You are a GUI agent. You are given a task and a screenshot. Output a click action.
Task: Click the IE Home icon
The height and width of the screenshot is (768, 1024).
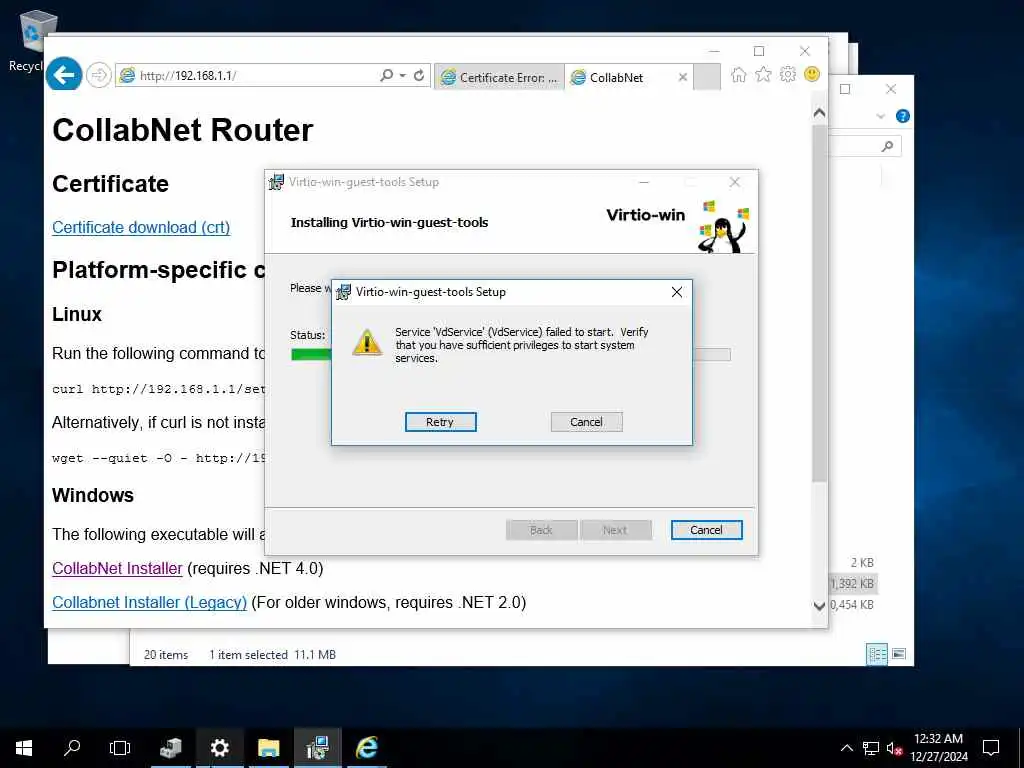pyautogui.click(x=739, y=74)
